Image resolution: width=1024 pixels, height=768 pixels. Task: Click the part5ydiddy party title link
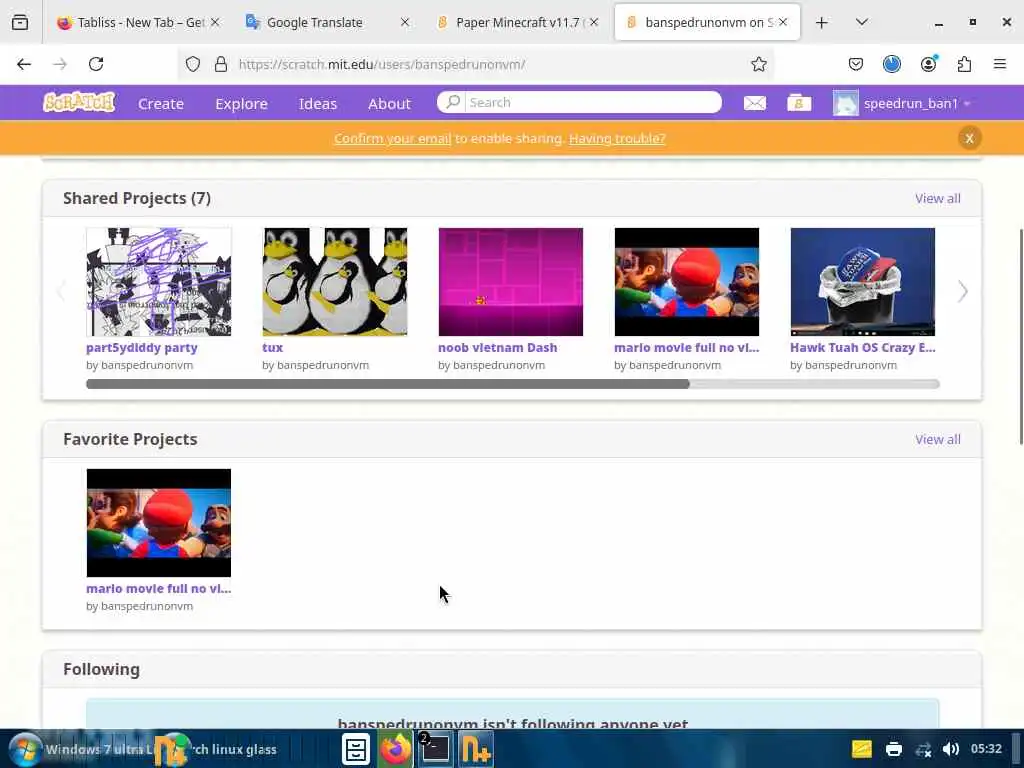point(142,347)
